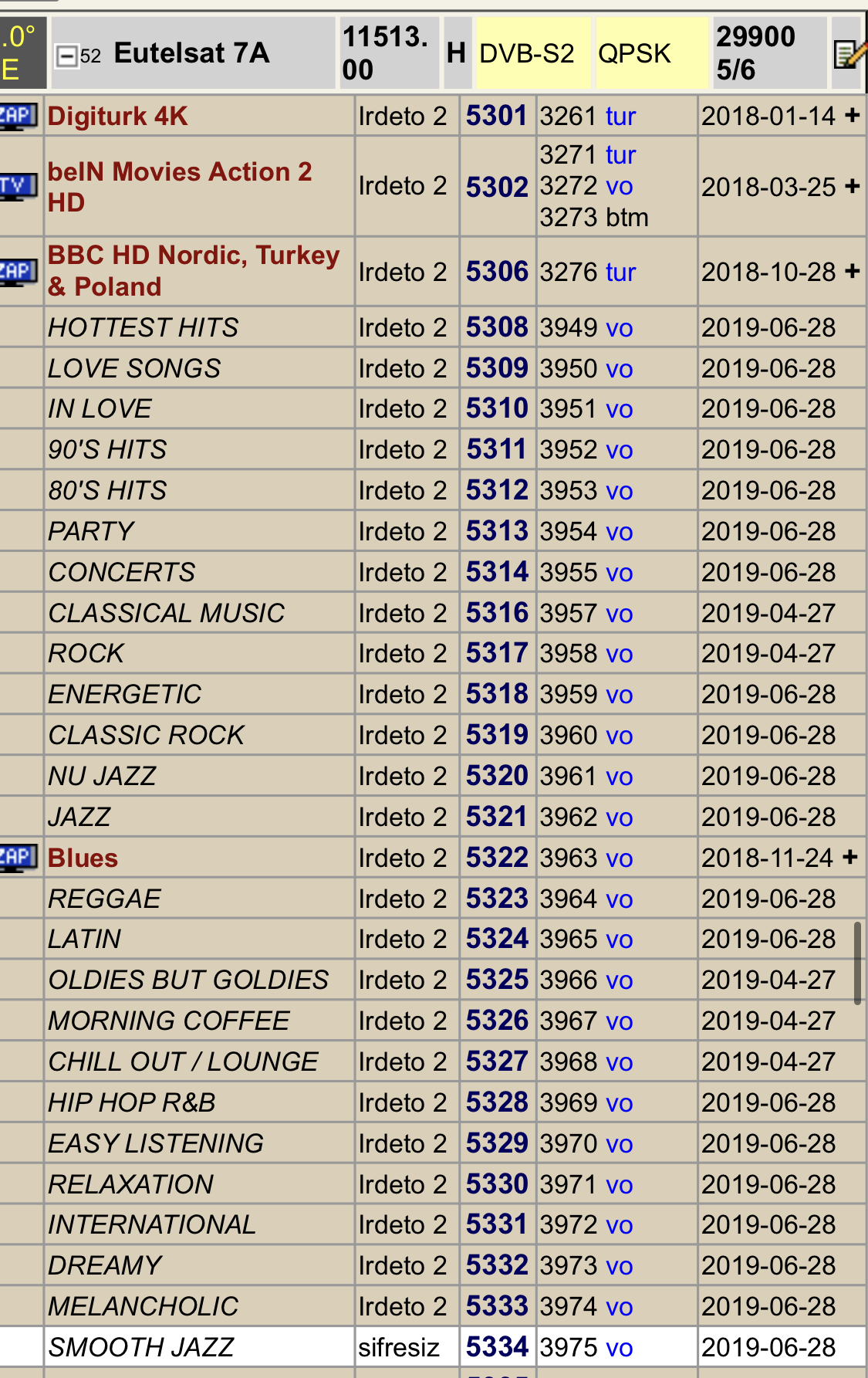Expand plus sign next to 2018-01-14 date
The height and width of the screenshot is (1378, 868).
(853, 115)
